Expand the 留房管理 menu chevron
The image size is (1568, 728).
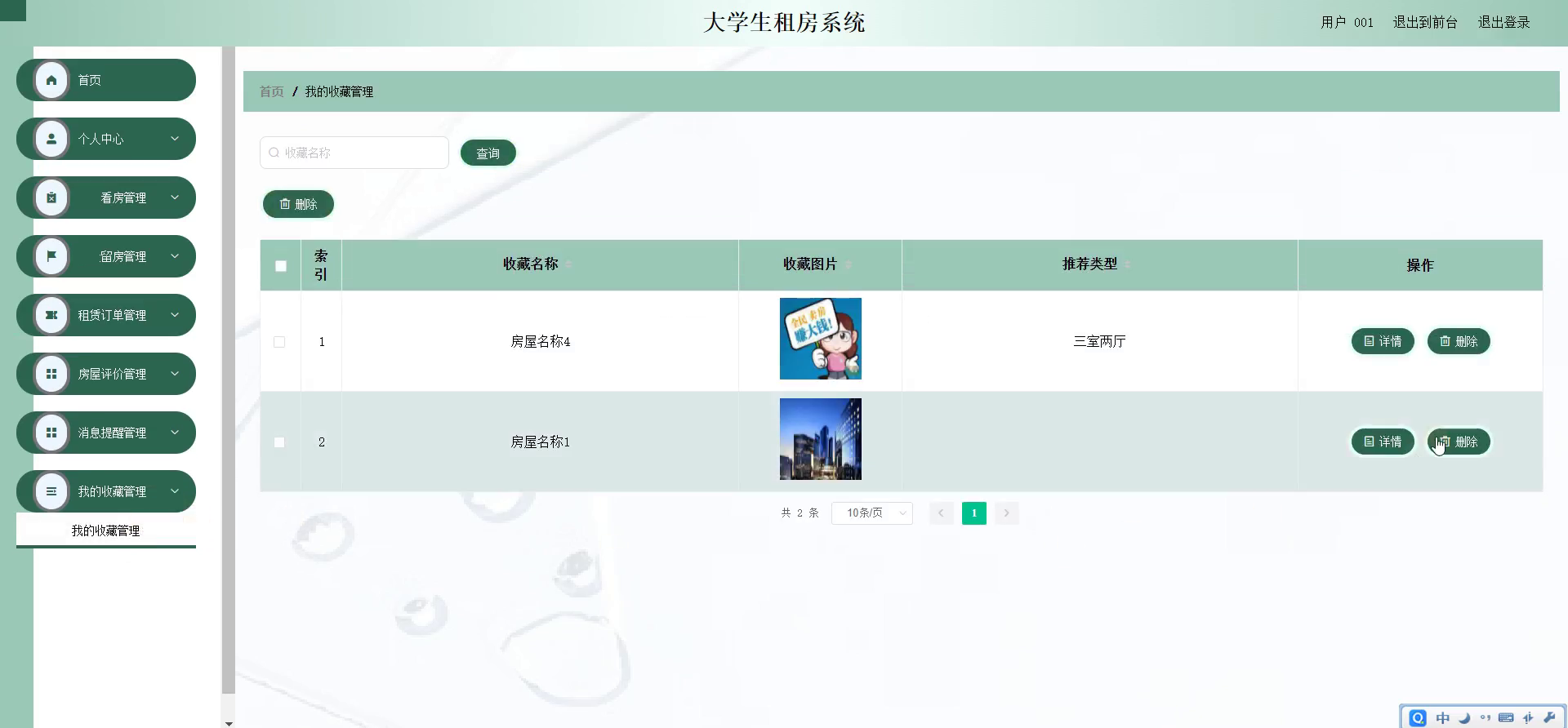tap(175, 256)
